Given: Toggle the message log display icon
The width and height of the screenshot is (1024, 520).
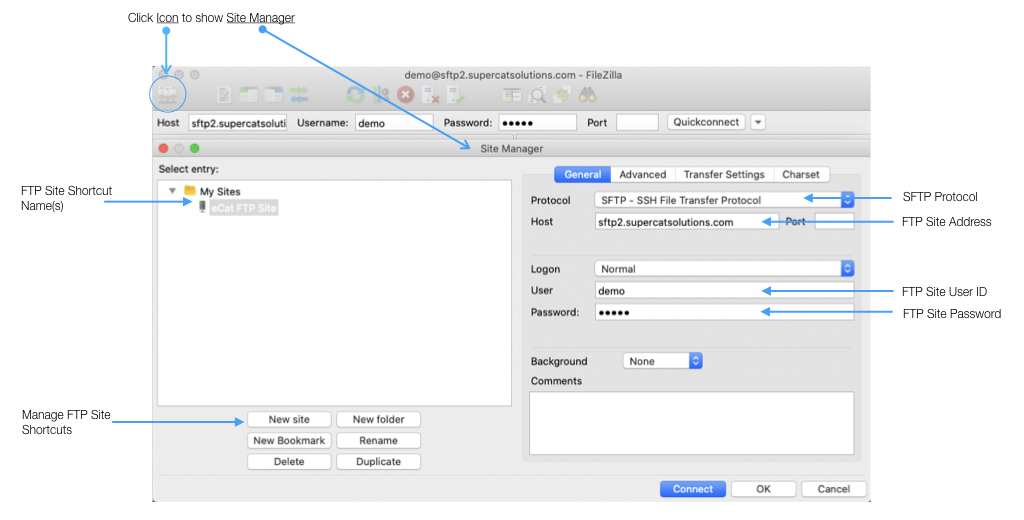Looking at the screenshot, I should point(224,95).
